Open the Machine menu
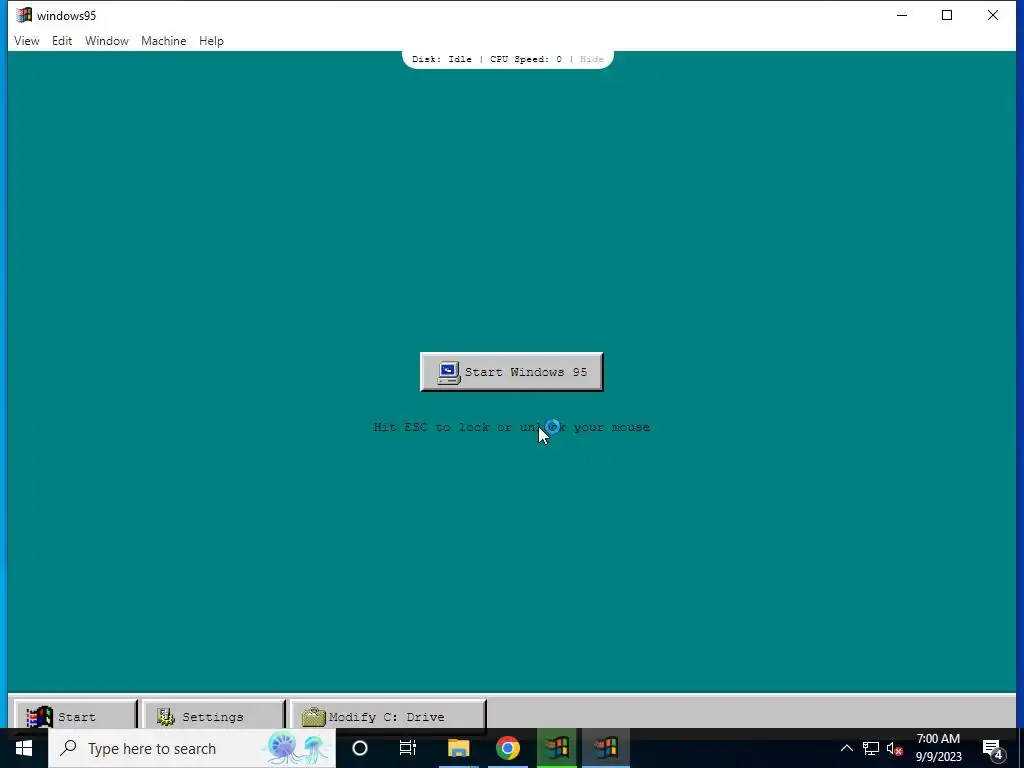 point(163,40)
